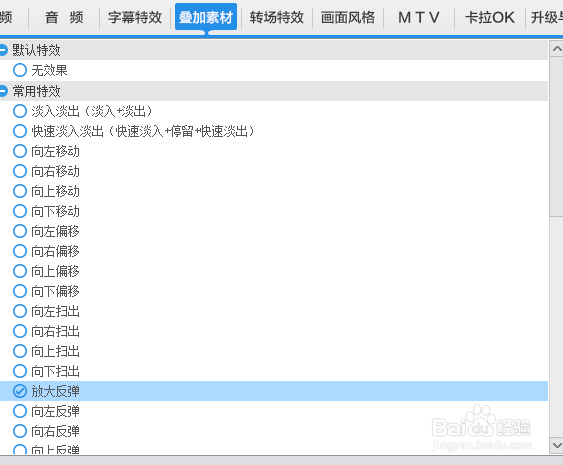
Task: Choose the 向右扫出 effect
Action: (x=20, y=331)
